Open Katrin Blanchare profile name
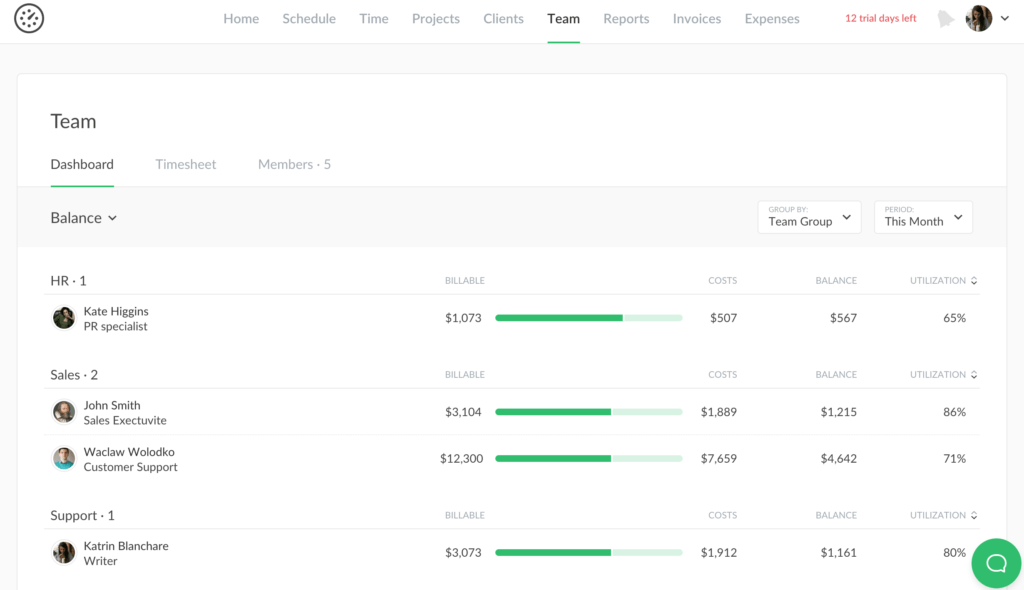1024x590 pixels. coord(126,546)
